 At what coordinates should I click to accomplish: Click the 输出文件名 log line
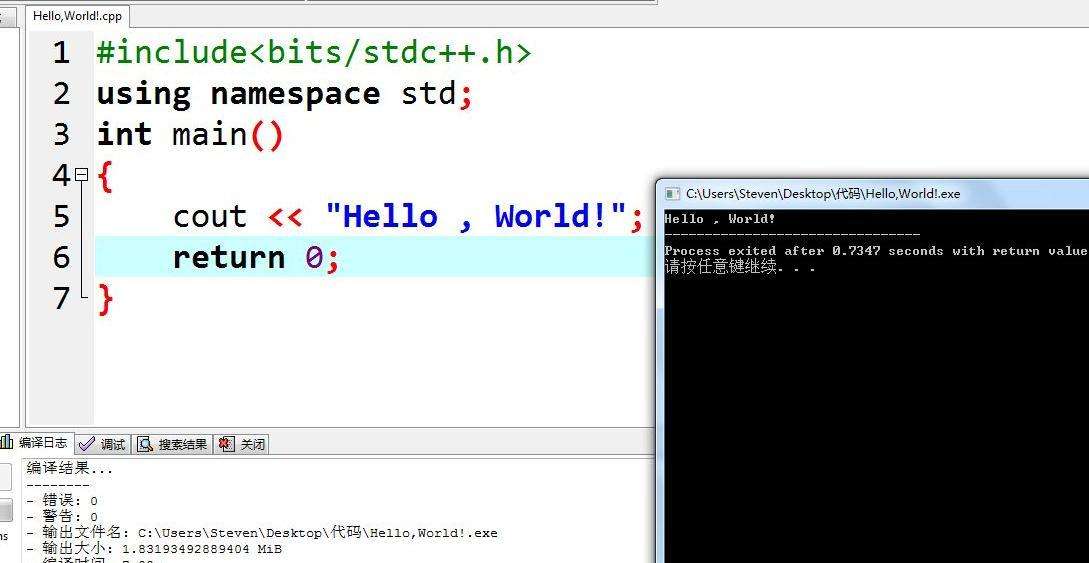262,533
